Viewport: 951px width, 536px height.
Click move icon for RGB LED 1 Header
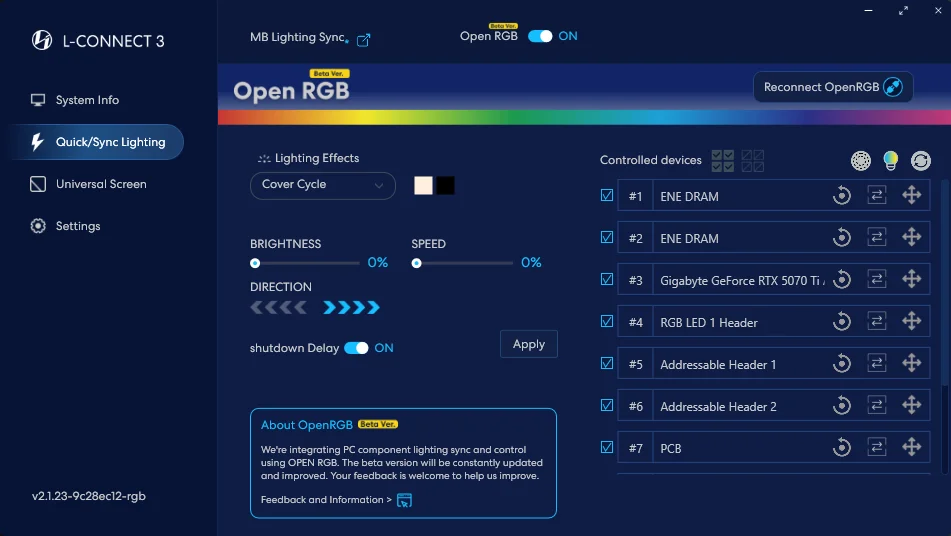[x=912, y=321]
